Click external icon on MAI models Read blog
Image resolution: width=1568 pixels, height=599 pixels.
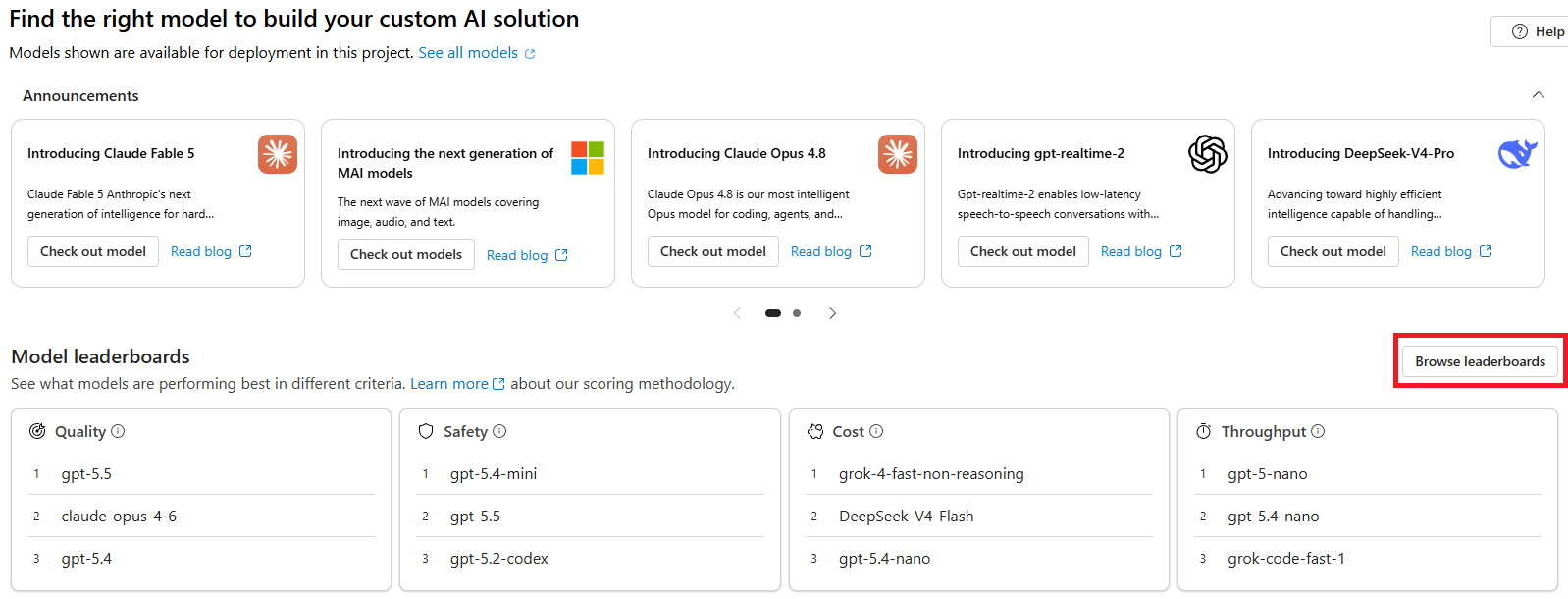point(561,255)
